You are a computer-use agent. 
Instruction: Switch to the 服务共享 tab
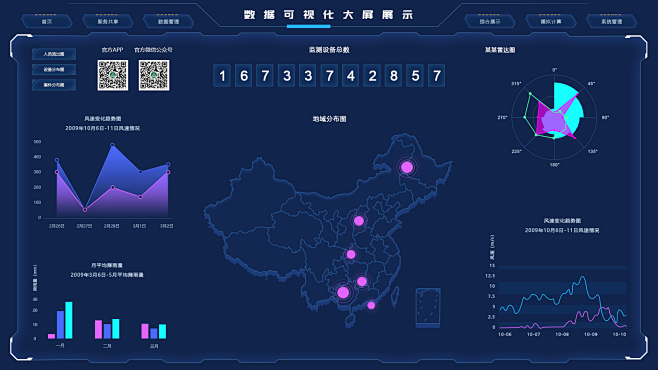point(108,21)
